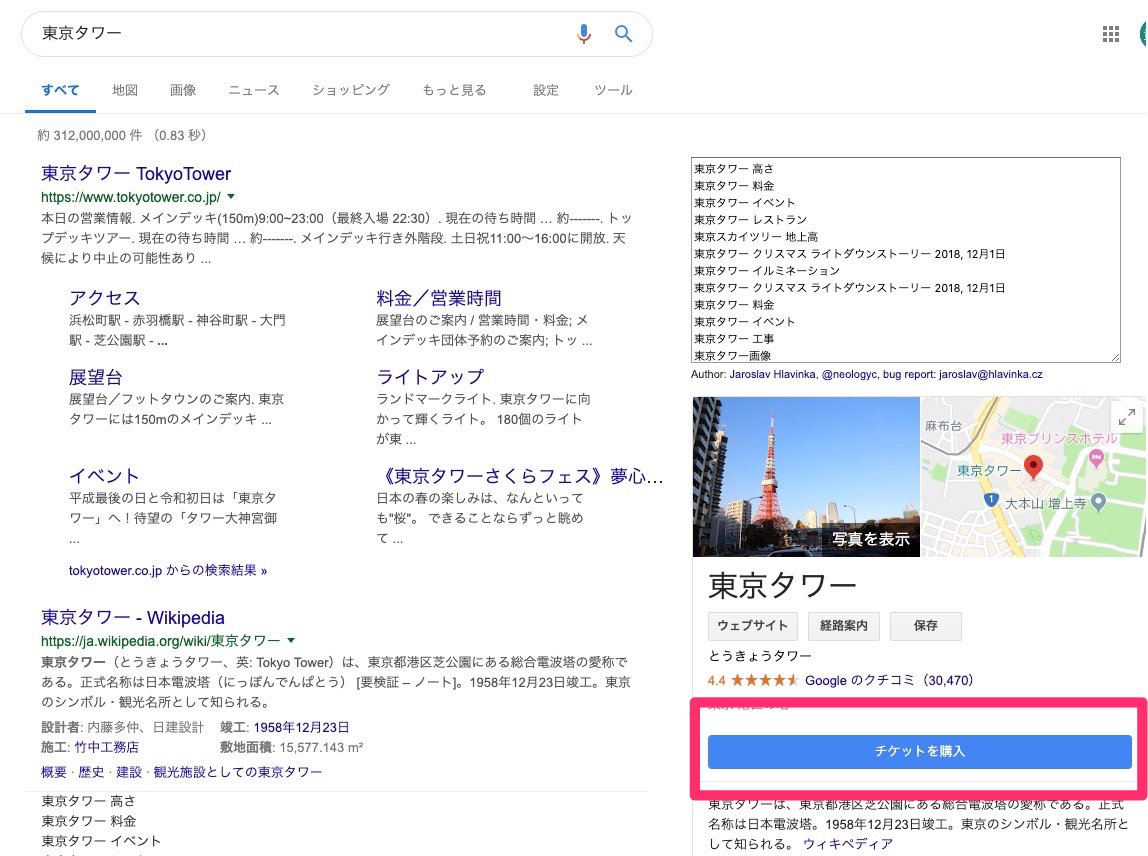Click the magnifying glass search icon

[x=623, y=34]
